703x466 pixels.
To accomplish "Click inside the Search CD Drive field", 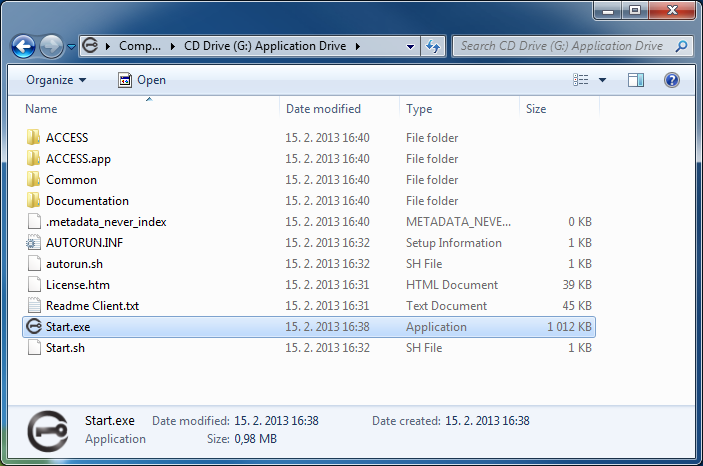I will (x=562, y=46).
